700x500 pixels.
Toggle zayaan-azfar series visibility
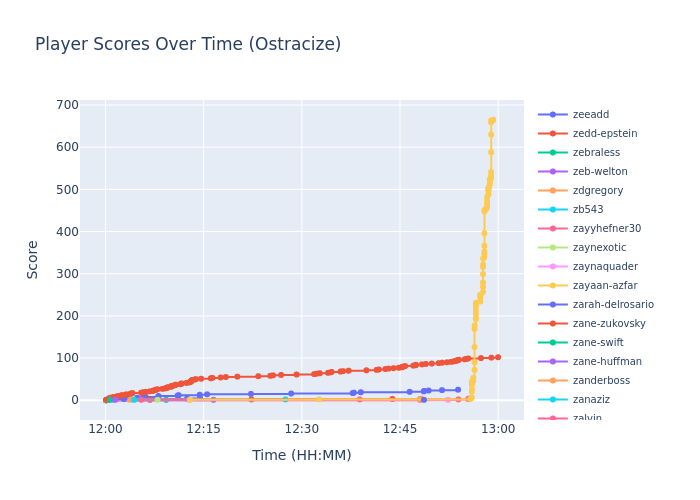(606, 286)
